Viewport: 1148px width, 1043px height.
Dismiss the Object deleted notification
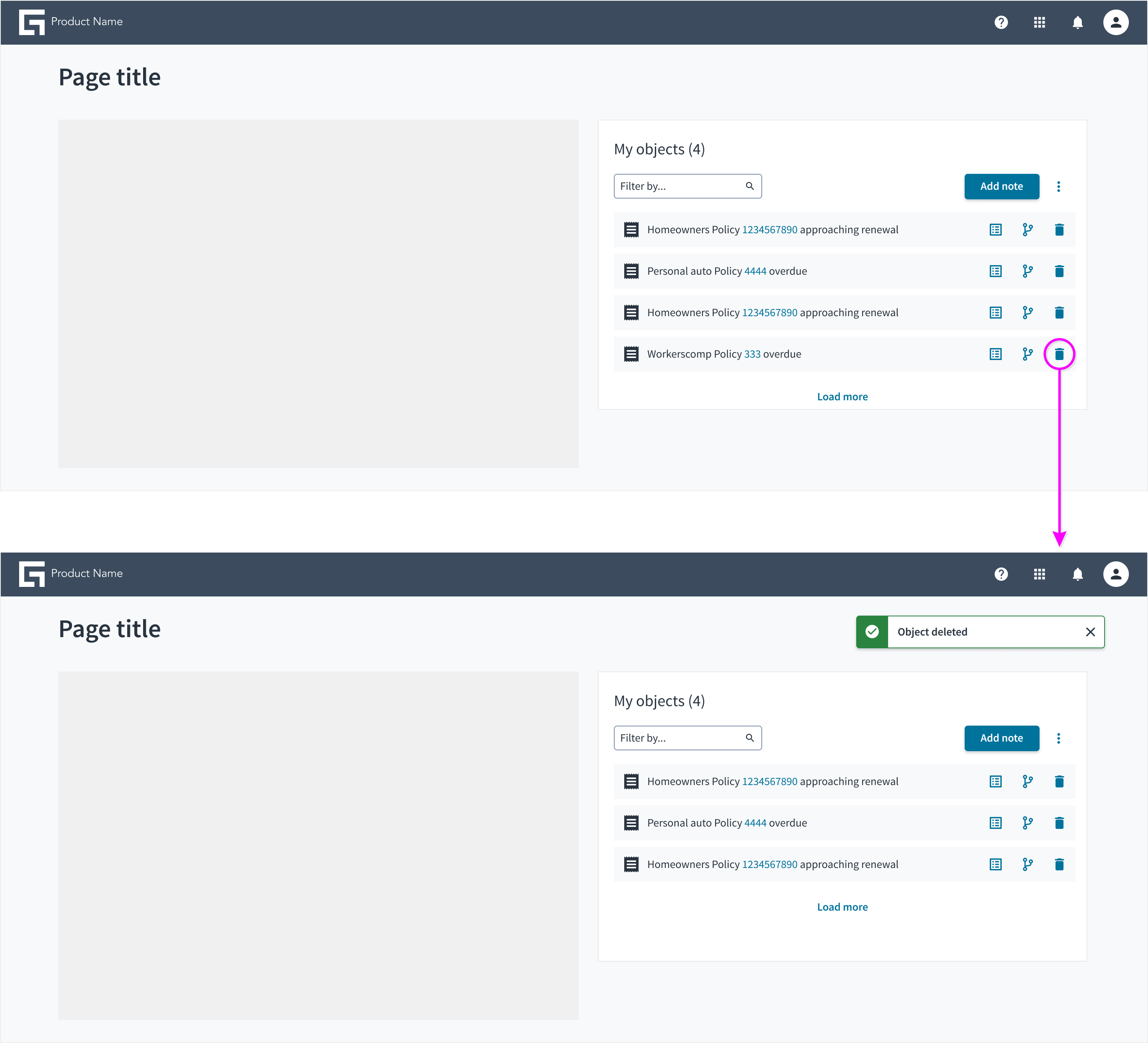click(1090, 632)
